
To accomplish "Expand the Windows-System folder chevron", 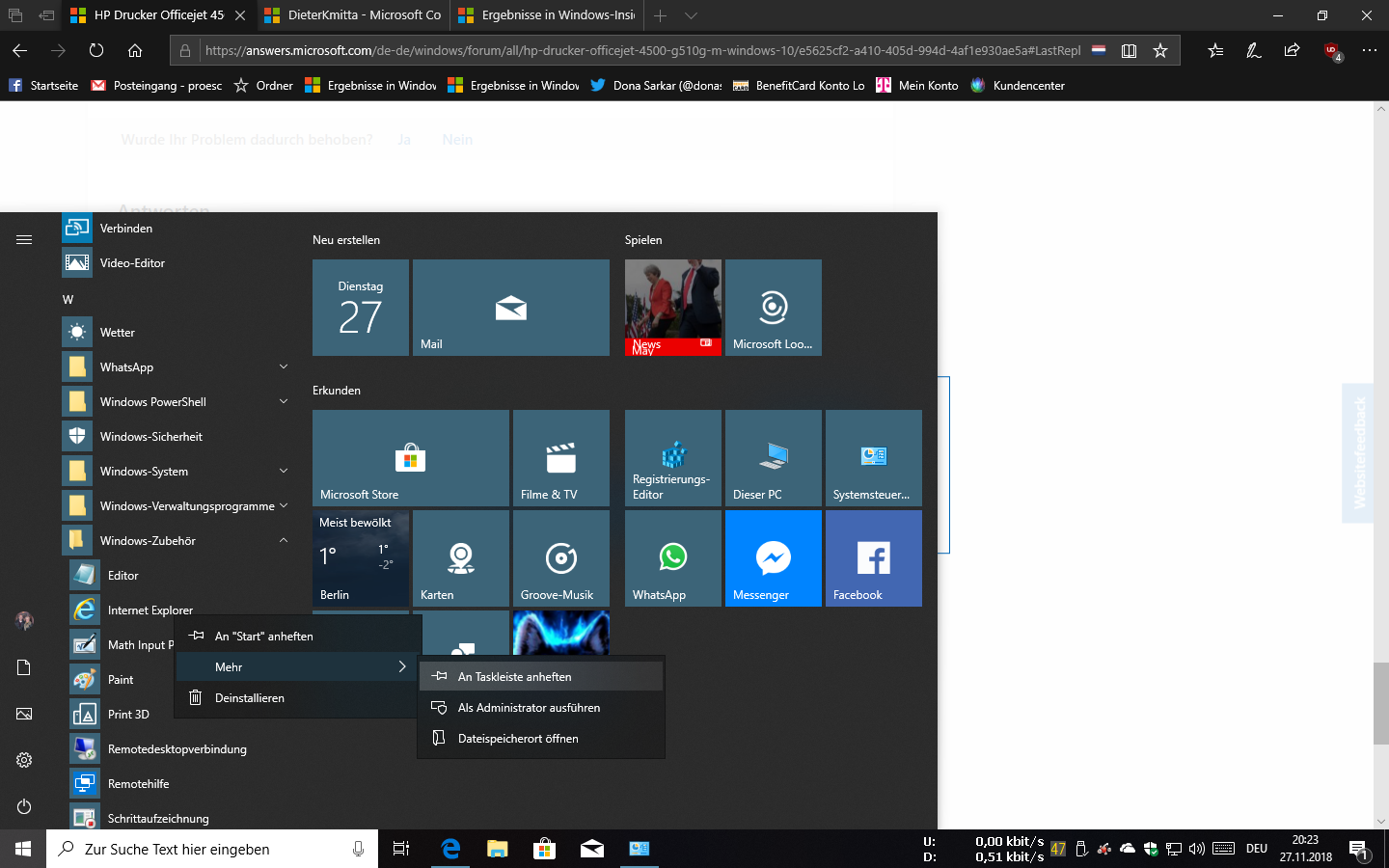I will pos(284,471).
